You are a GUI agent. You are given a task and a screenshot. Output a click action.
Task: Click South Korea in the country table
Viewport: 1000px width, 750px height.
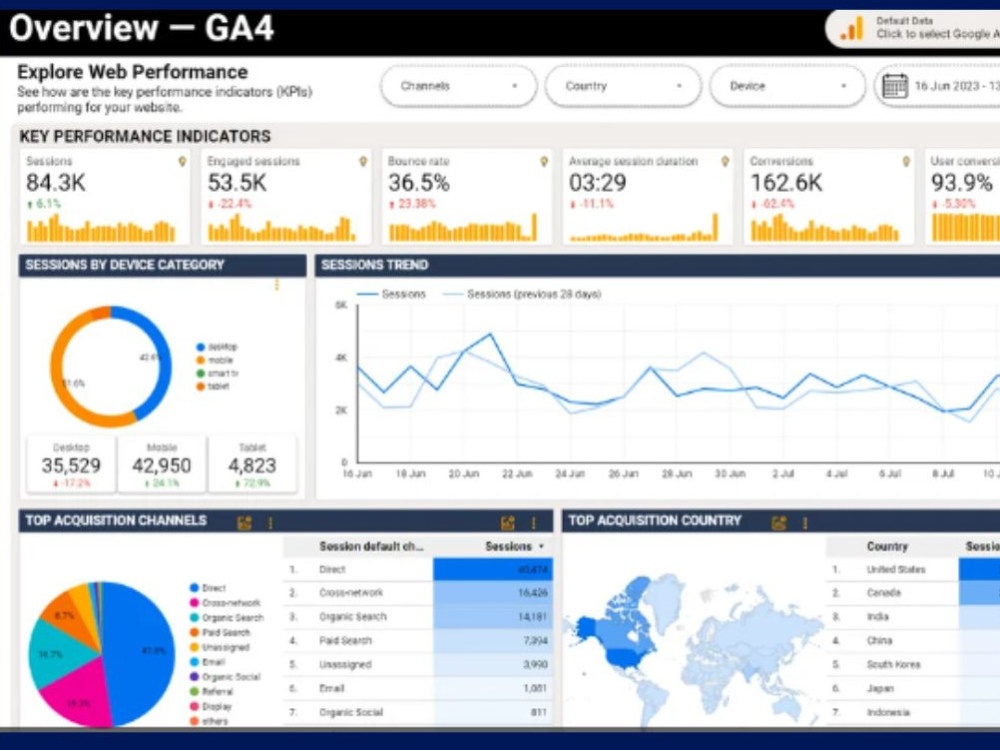tap(893, 665)
